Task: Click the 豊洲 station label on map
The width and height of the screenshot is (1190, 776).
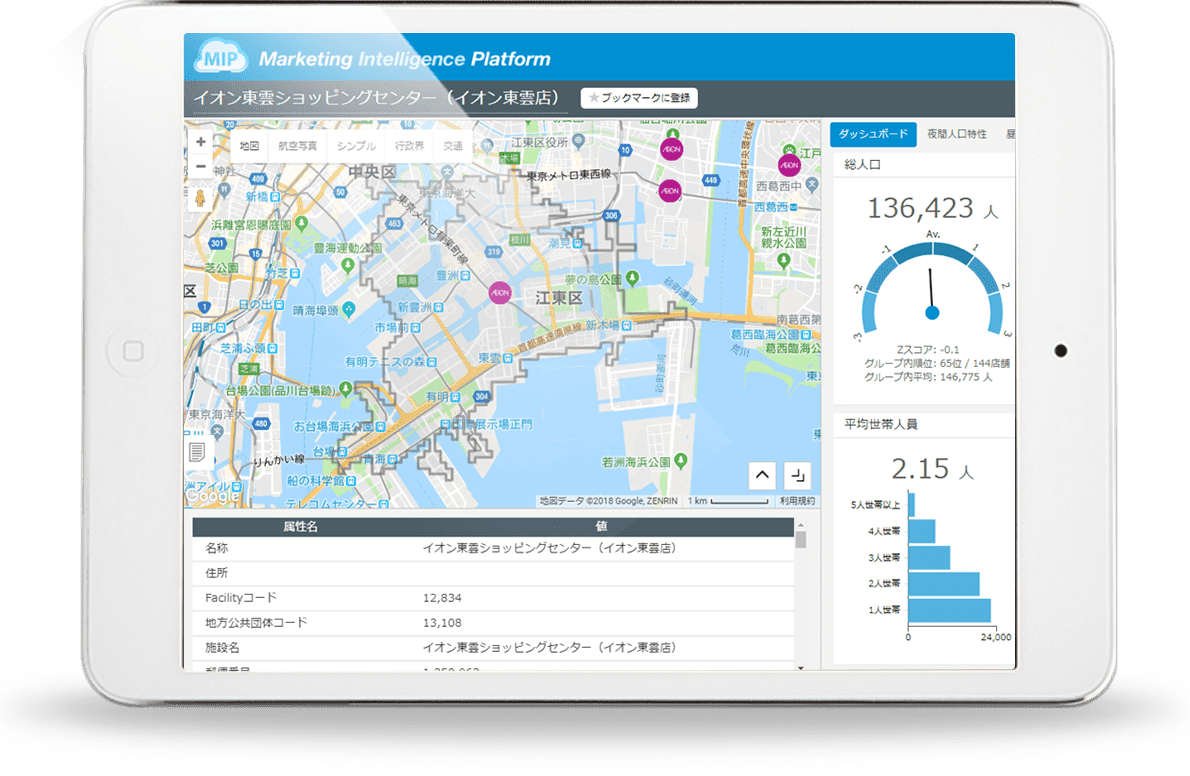Action: pyautogui.click(x=453, y=276)
